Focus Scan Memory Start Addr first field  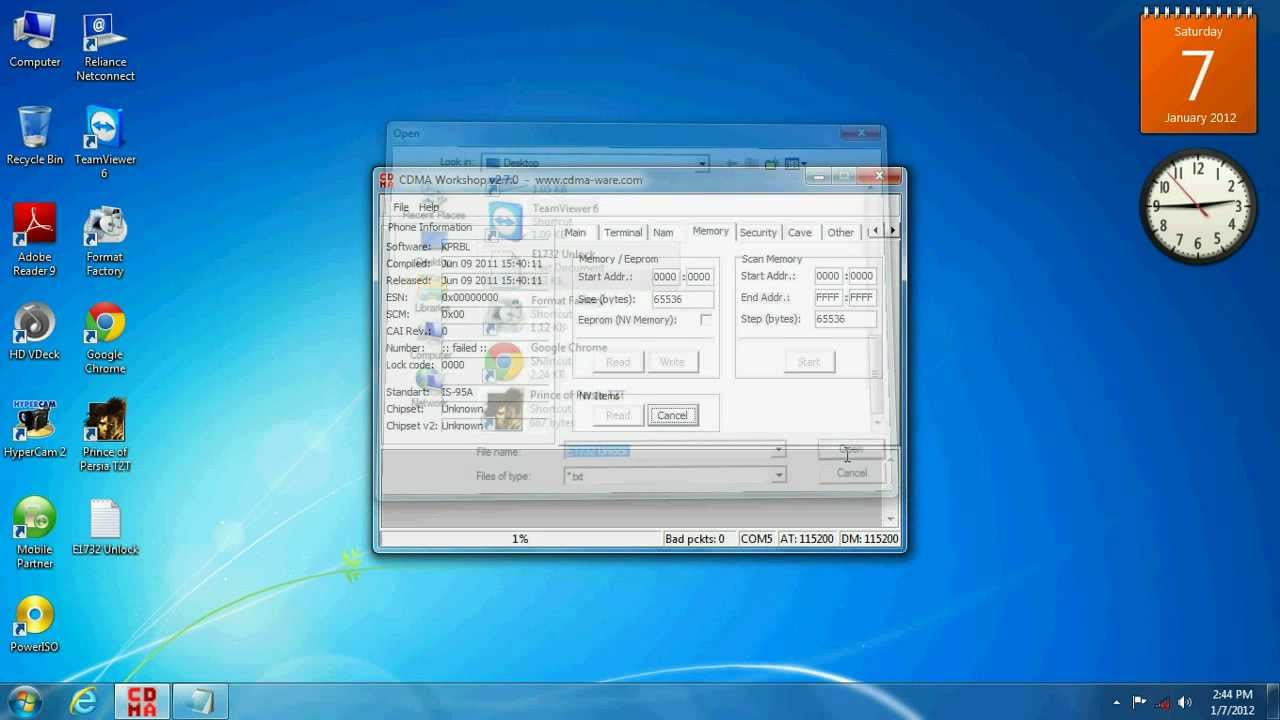[828, 276]
